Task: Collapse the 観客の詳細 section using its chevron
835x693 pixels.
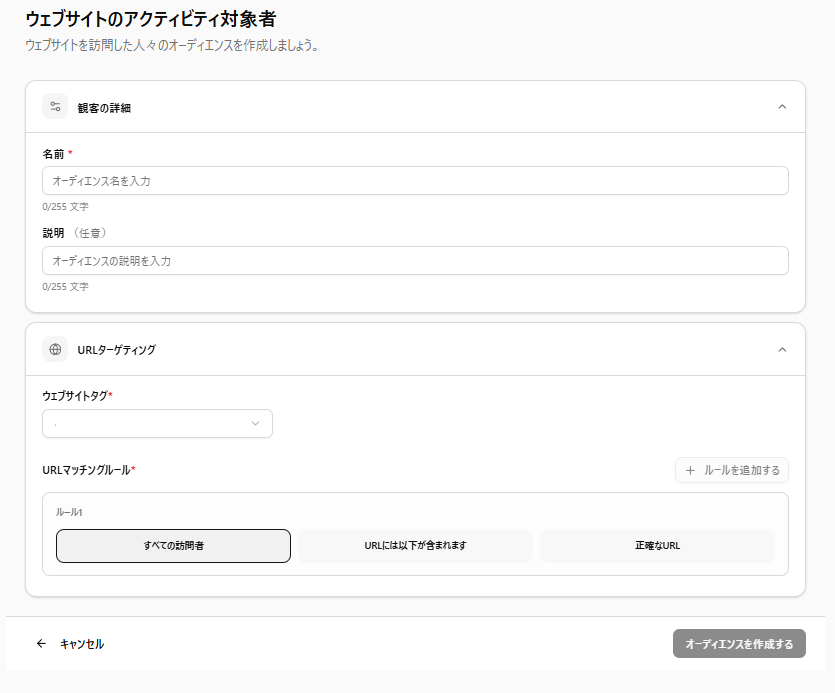Action: click(782, 107)
